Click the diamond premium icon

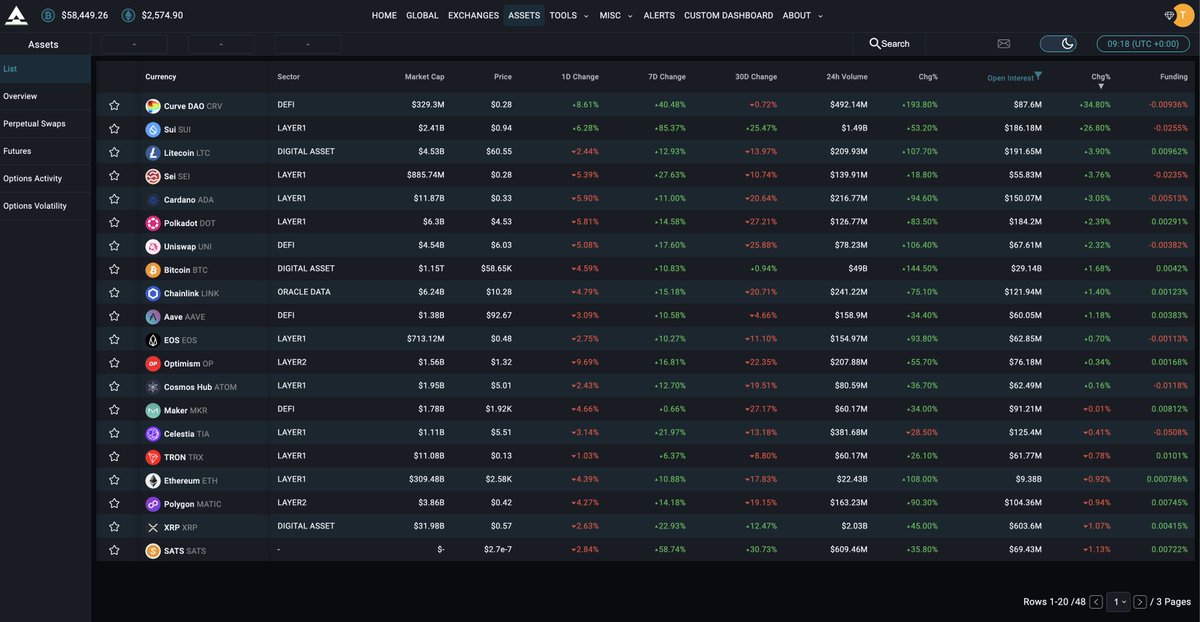tap(1170, 15)
